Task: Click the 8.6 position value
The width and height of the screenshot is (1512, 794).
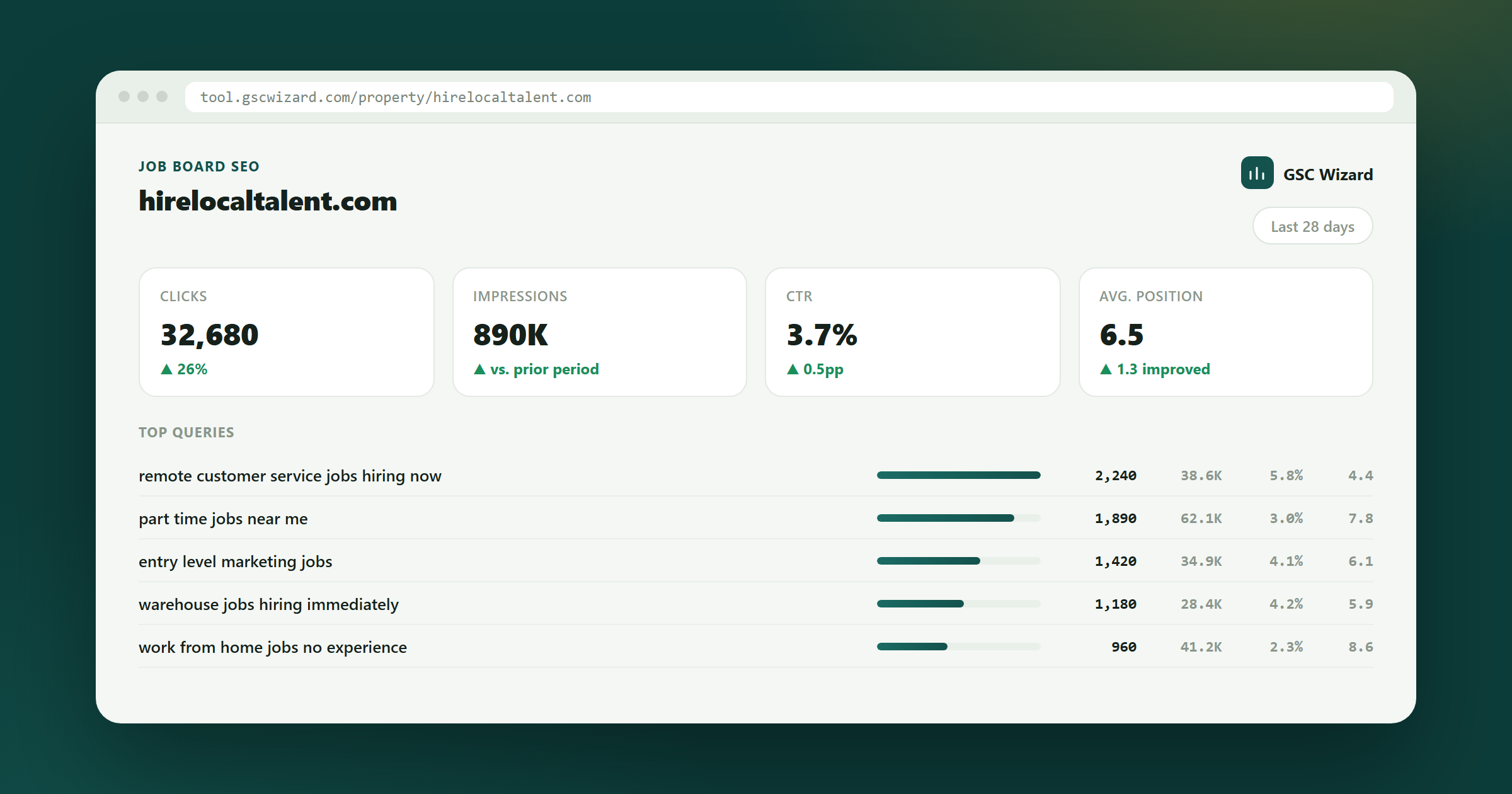Action: click(x=1361, y=647)
